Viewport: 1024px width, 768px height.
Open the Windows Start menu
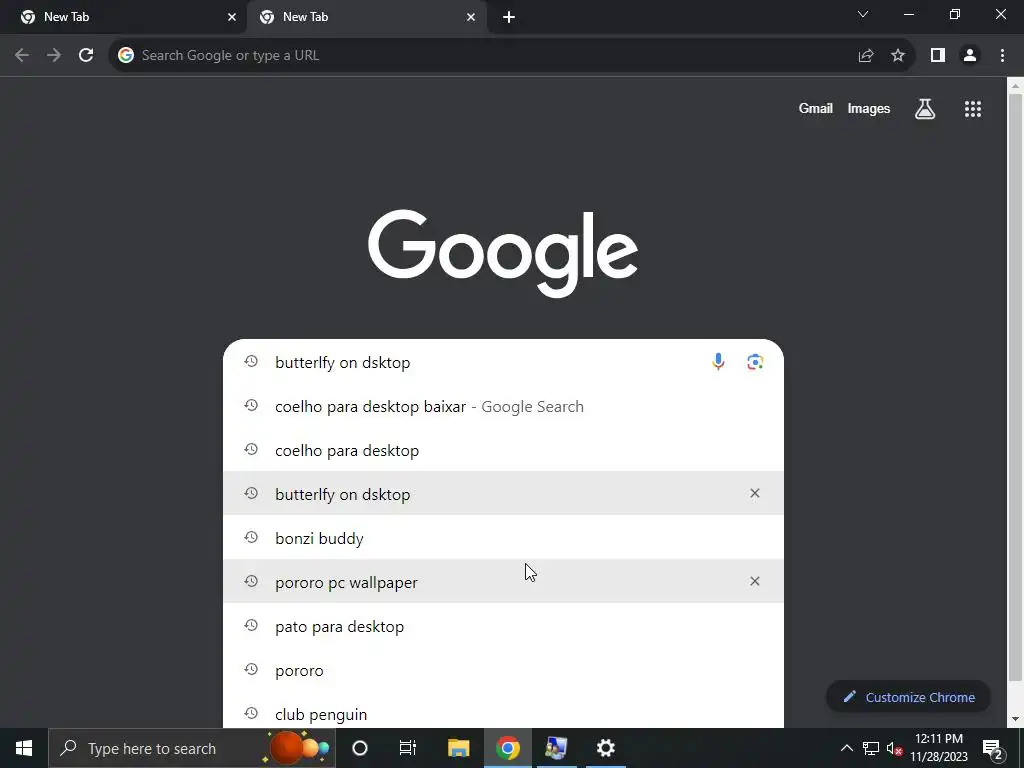(x=24, y=748)
